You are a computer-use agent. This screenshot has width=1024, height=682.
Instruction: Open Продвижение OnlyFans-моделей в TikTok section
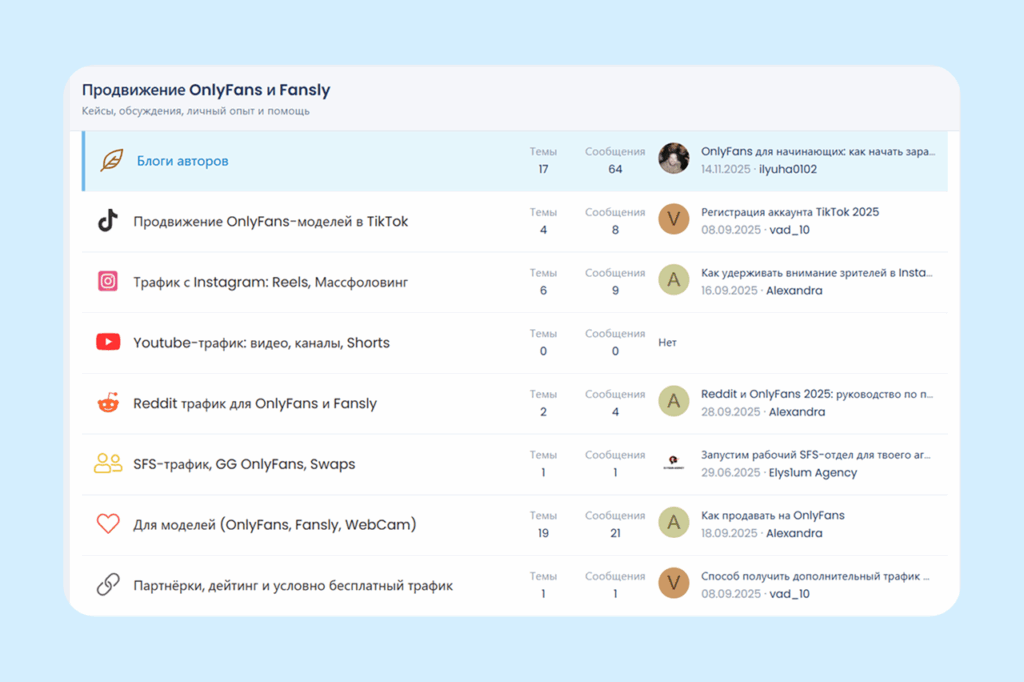click(270, 221)
